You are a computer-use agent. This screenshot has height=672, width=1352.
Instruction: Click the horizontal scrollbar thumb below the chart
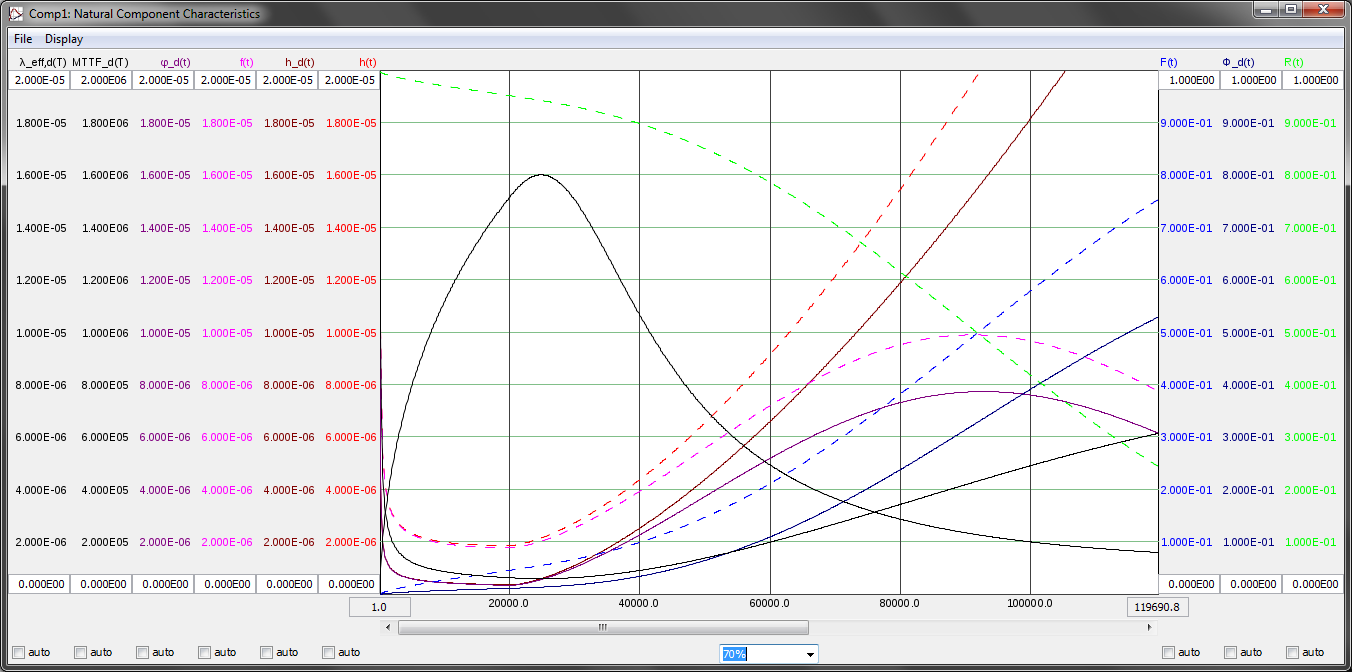(x=603, y=628)
